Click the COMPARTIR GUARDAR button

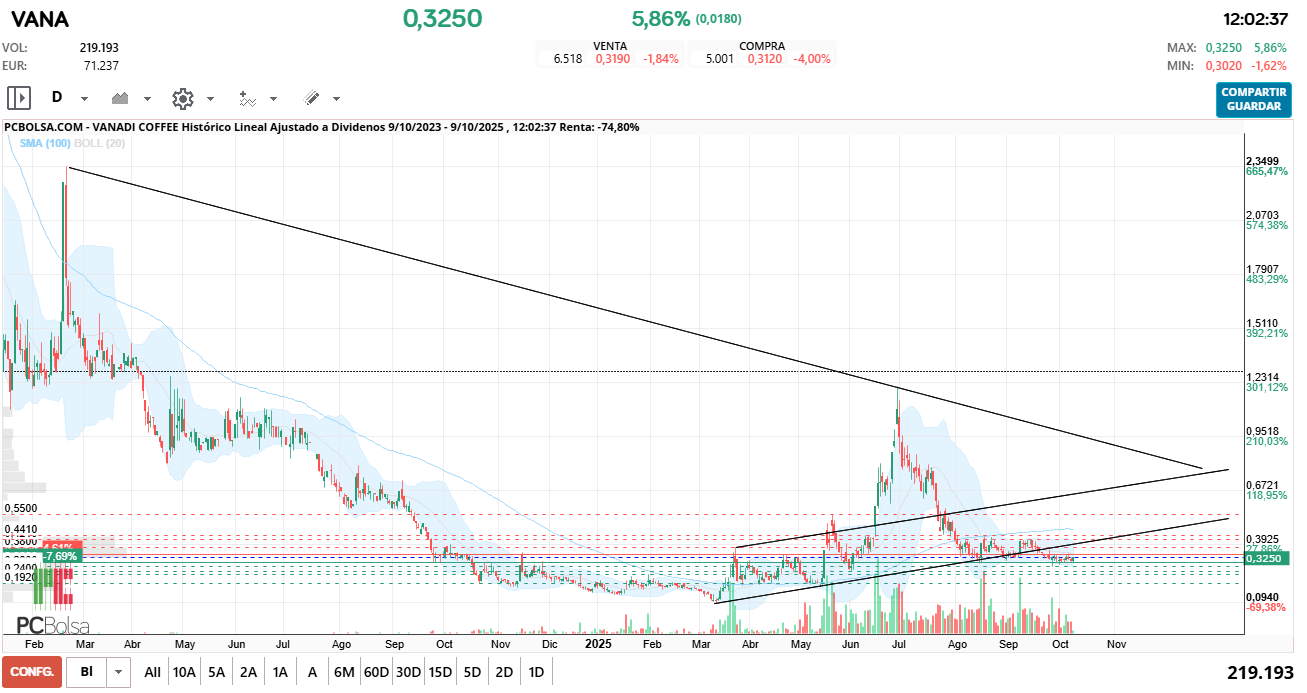point(1253,99)
